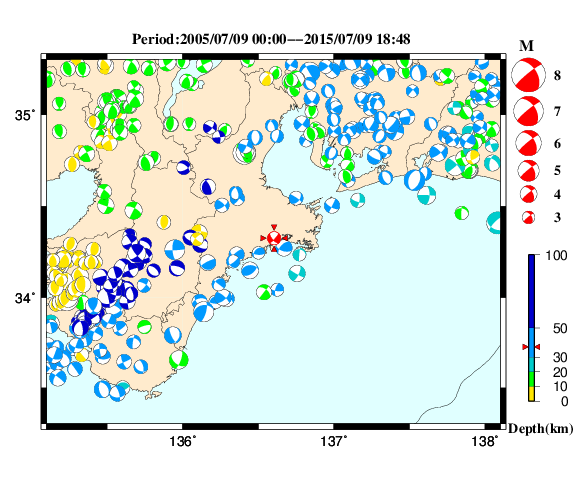Click the depth scale label "100"

(x=556, y=255)
